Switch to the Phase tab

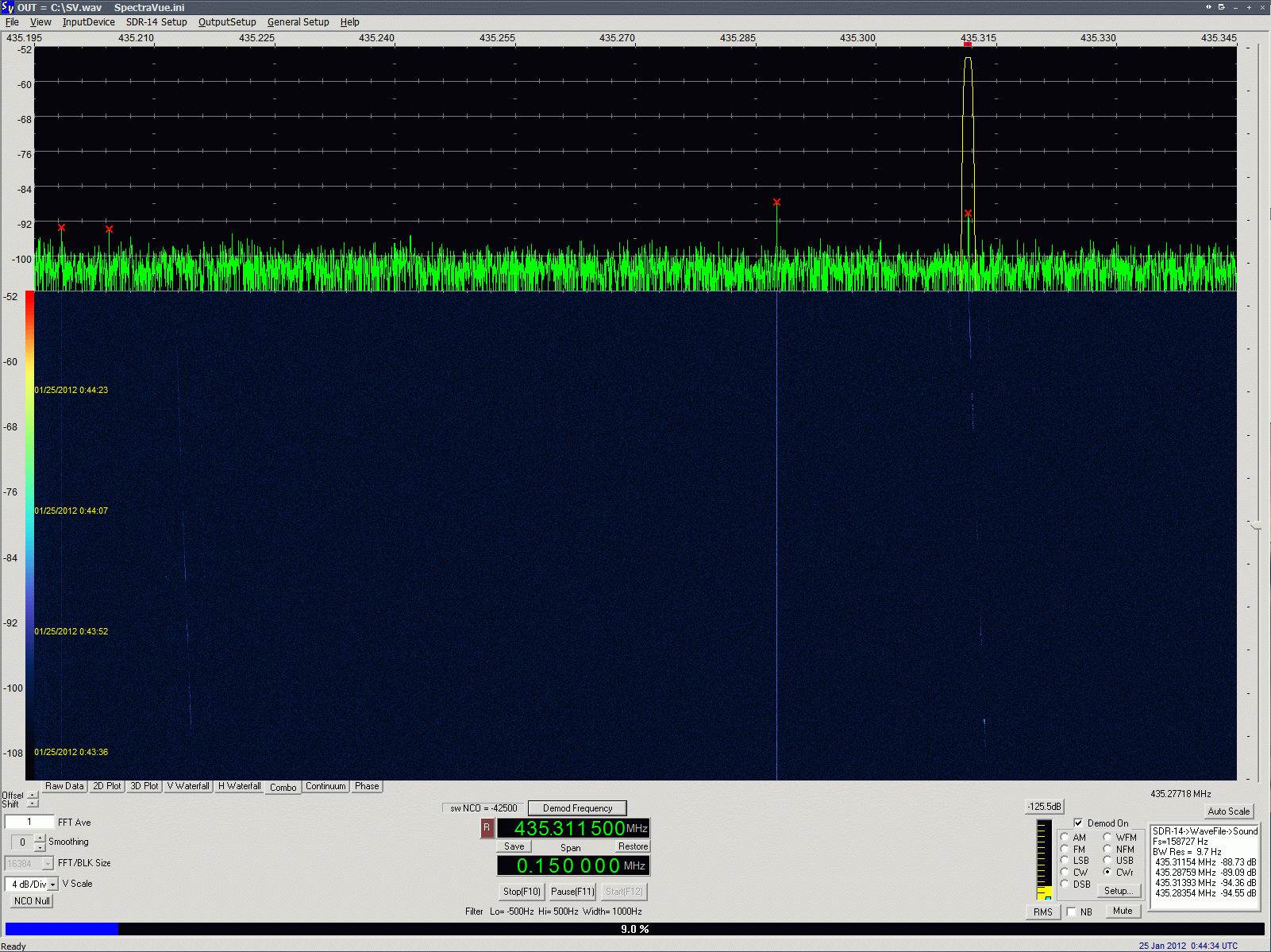(x=367, y=786)
